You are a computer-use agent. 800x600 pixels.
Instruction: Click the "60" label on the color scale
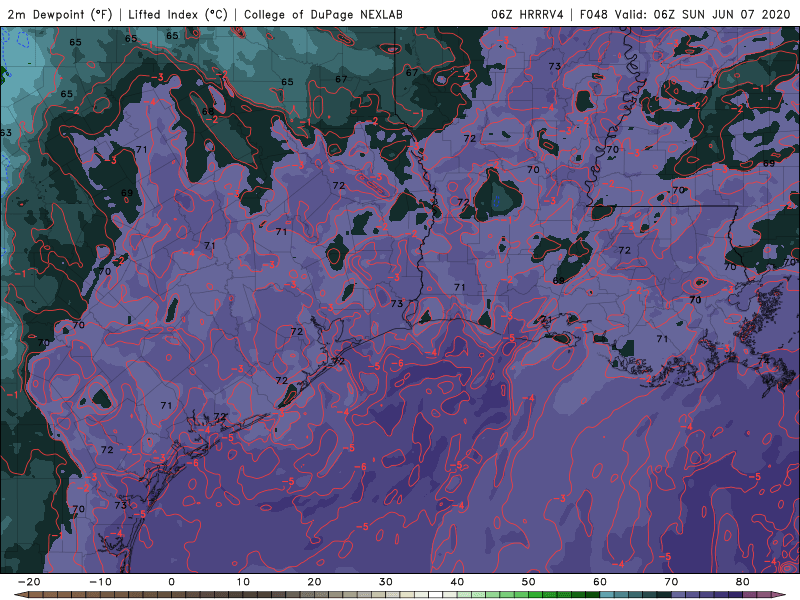point(600,582)
